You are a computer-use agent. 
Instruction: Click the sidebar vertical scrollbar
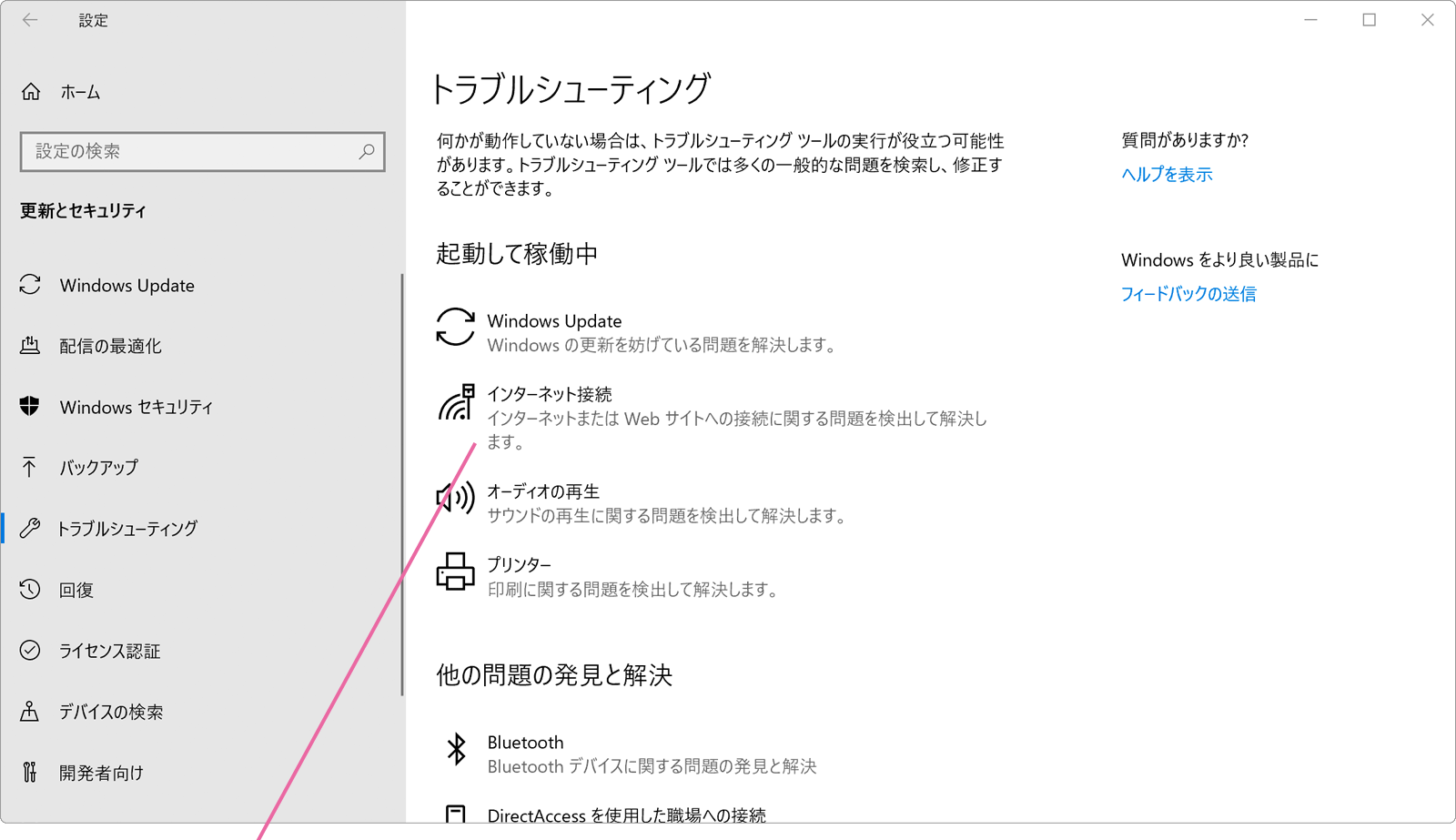401,485
